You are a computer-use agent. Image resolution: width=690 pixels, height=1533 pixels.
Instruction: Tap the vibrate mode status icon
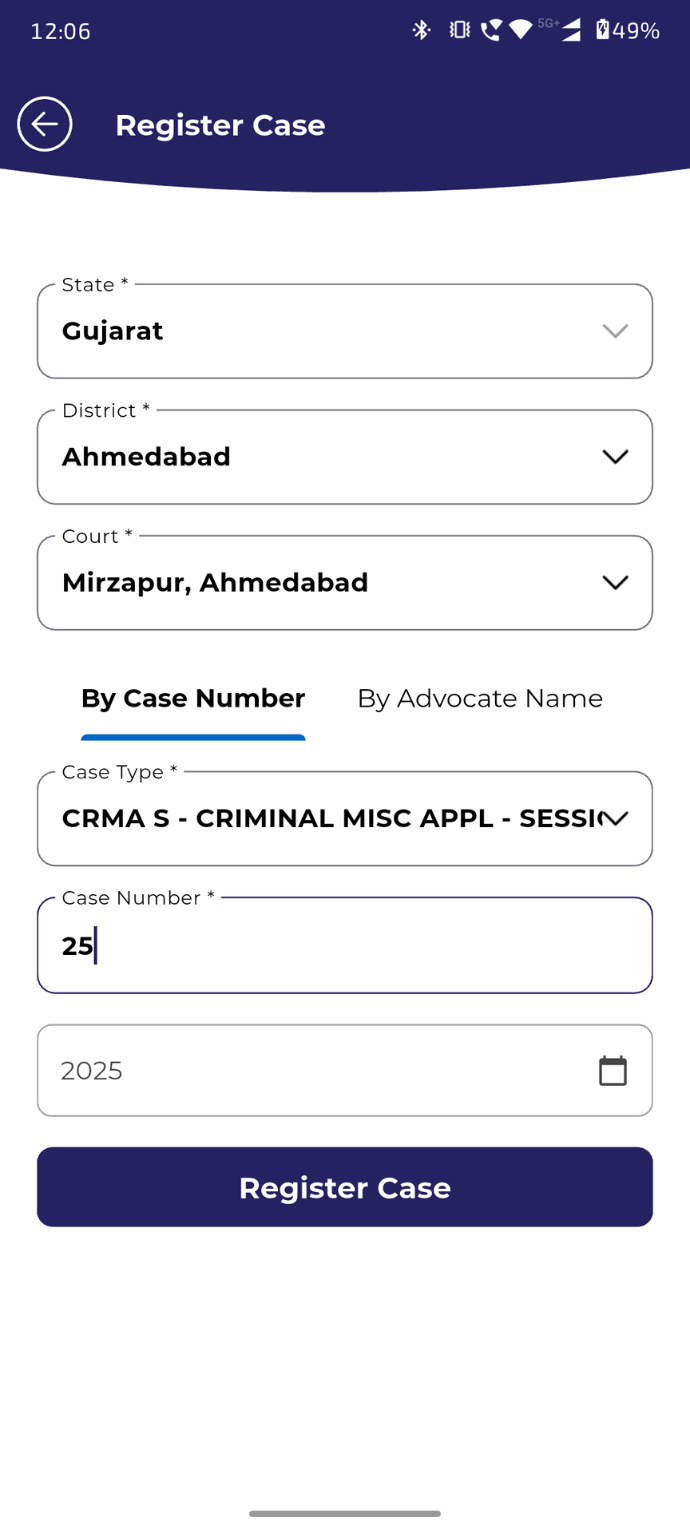pos(459,30)
